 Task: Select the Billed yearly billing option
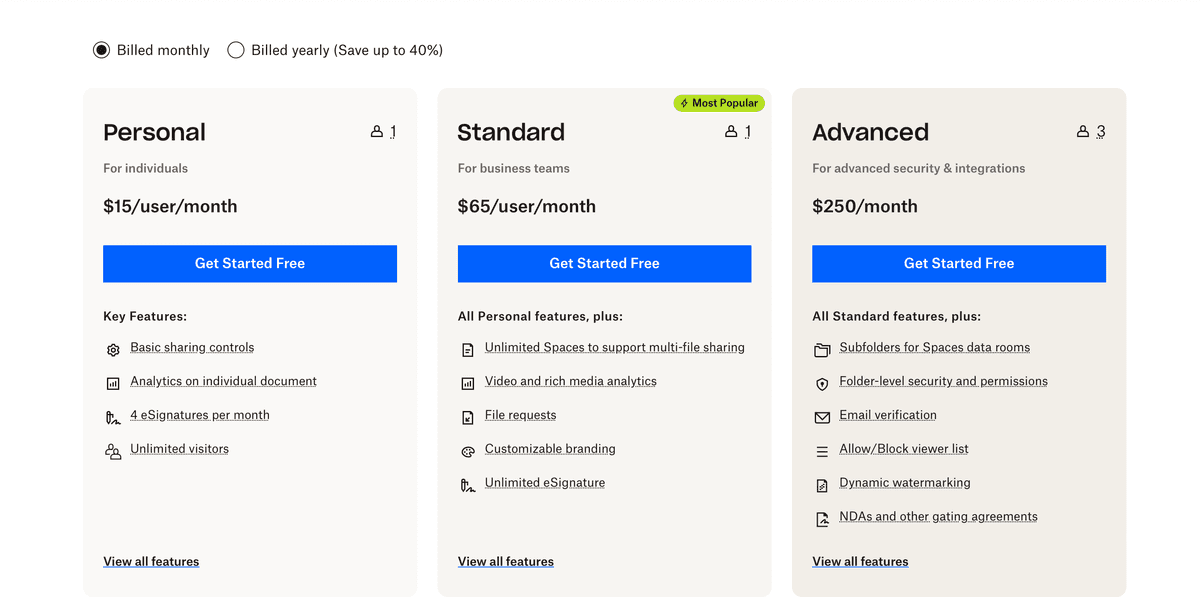coord(236,49)
